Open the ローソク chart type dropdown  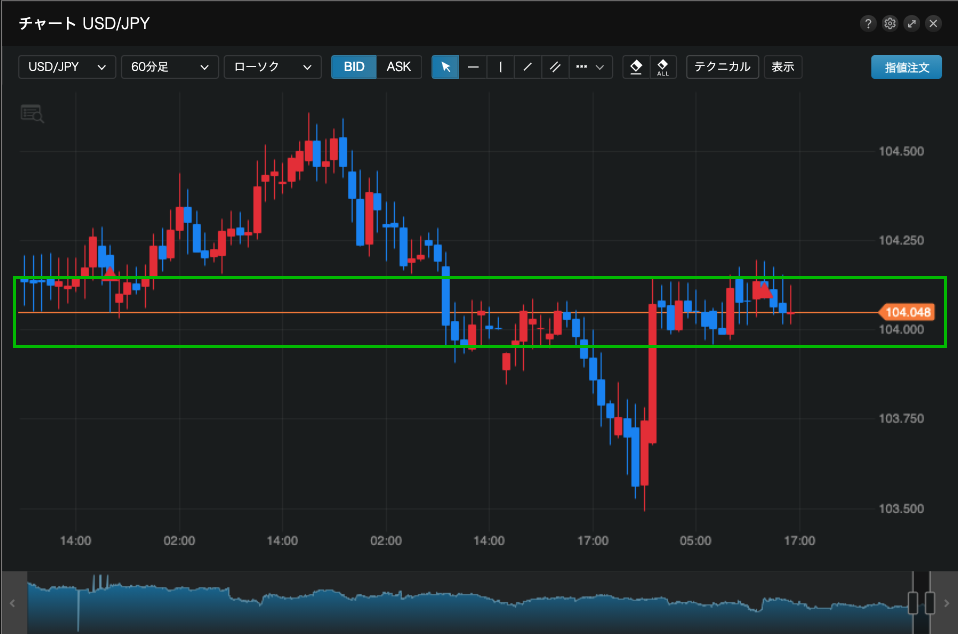[273, 67]
